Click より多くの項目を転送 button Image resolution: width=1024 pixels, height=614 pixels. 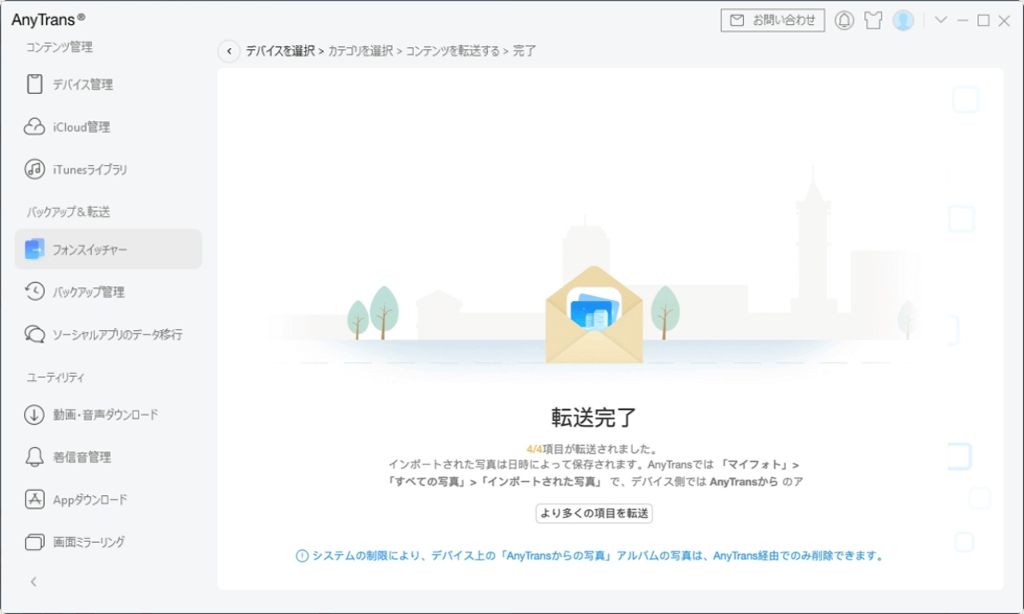click(x=594, y=513)
